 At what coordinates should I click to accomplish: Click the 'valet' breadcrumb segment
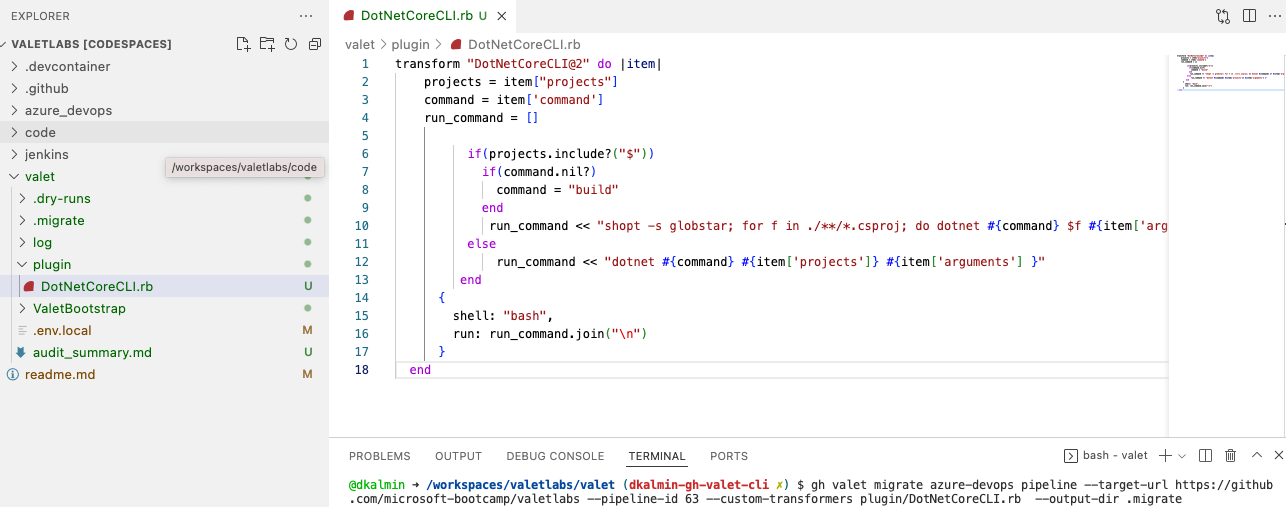[360, 44]
